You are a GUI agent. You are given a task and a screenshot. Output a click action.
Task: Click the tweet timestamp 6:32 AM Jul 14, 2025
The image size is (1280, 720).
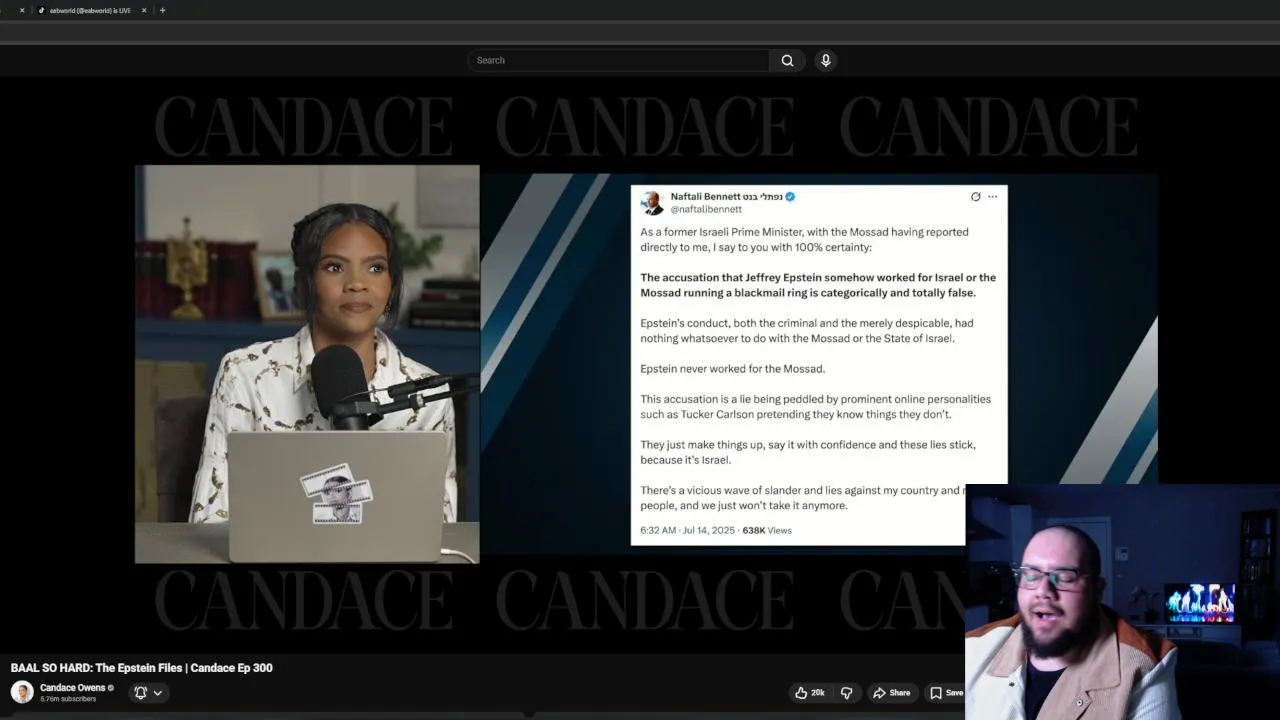pyautogui.click(x=687, y=530)
